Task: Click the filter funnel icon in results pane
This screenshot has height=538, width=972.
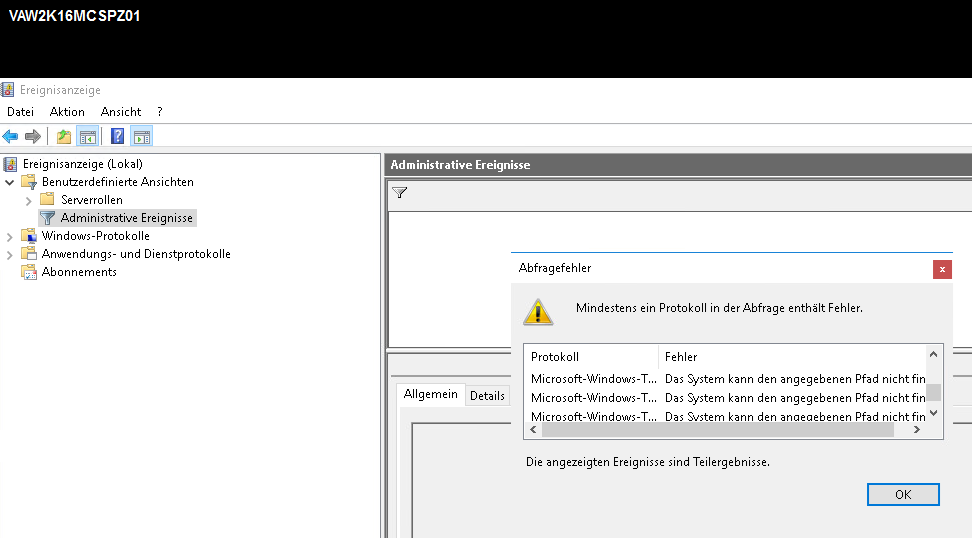Action: (x=400, y=193)
